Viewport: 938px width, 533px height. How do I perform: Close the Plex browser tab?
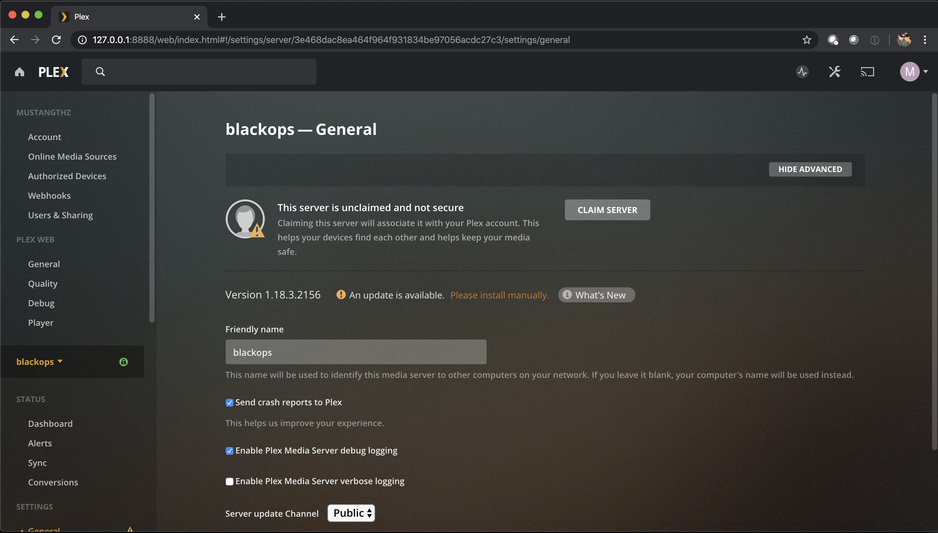[197, 17]
